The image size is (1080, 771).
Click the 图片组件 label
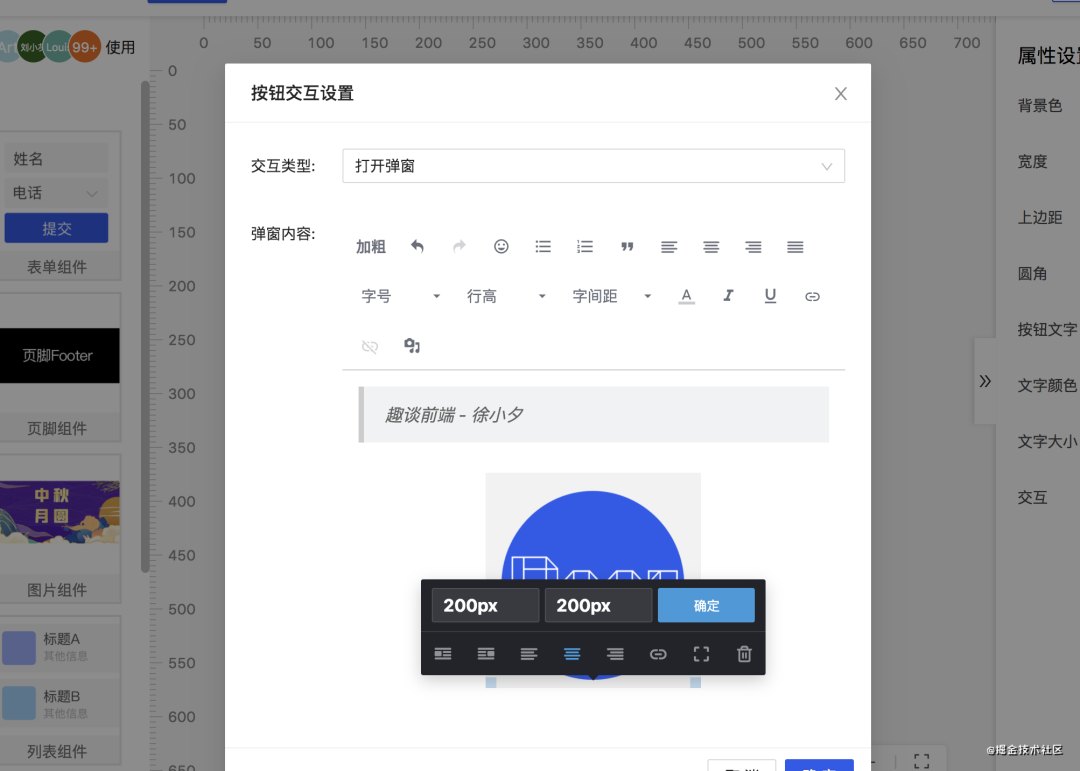pos(56,590)
